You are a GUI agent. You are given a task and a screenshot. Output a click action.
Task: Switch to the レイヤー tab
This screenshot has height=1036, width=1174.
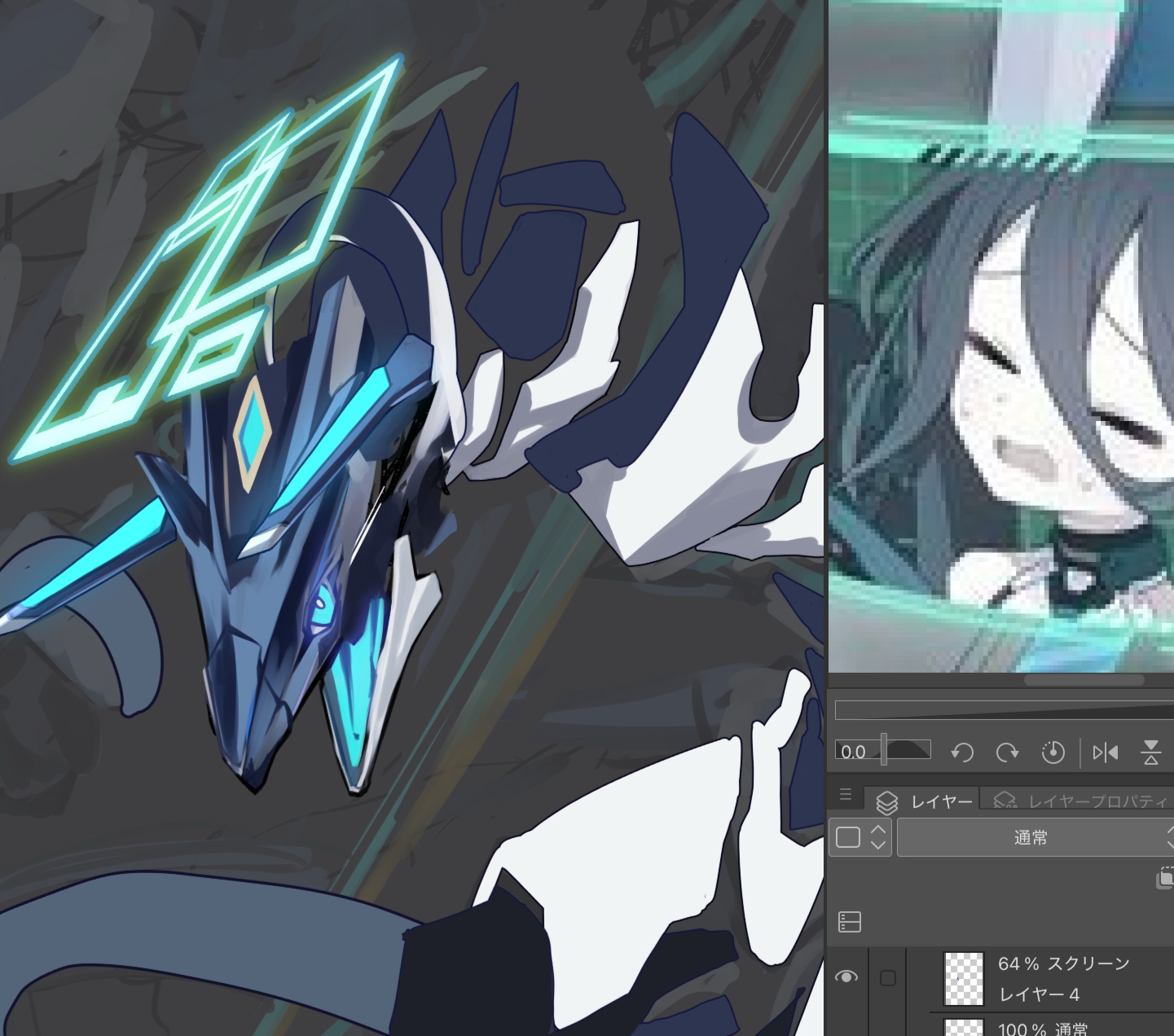(x=926, y=801)
